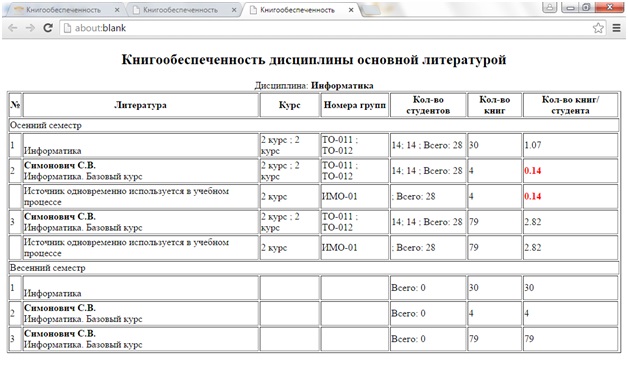Screen dimensions: 628x366
Task: Close the third Книгообеспеченность tab
Action: pos(351,10)
